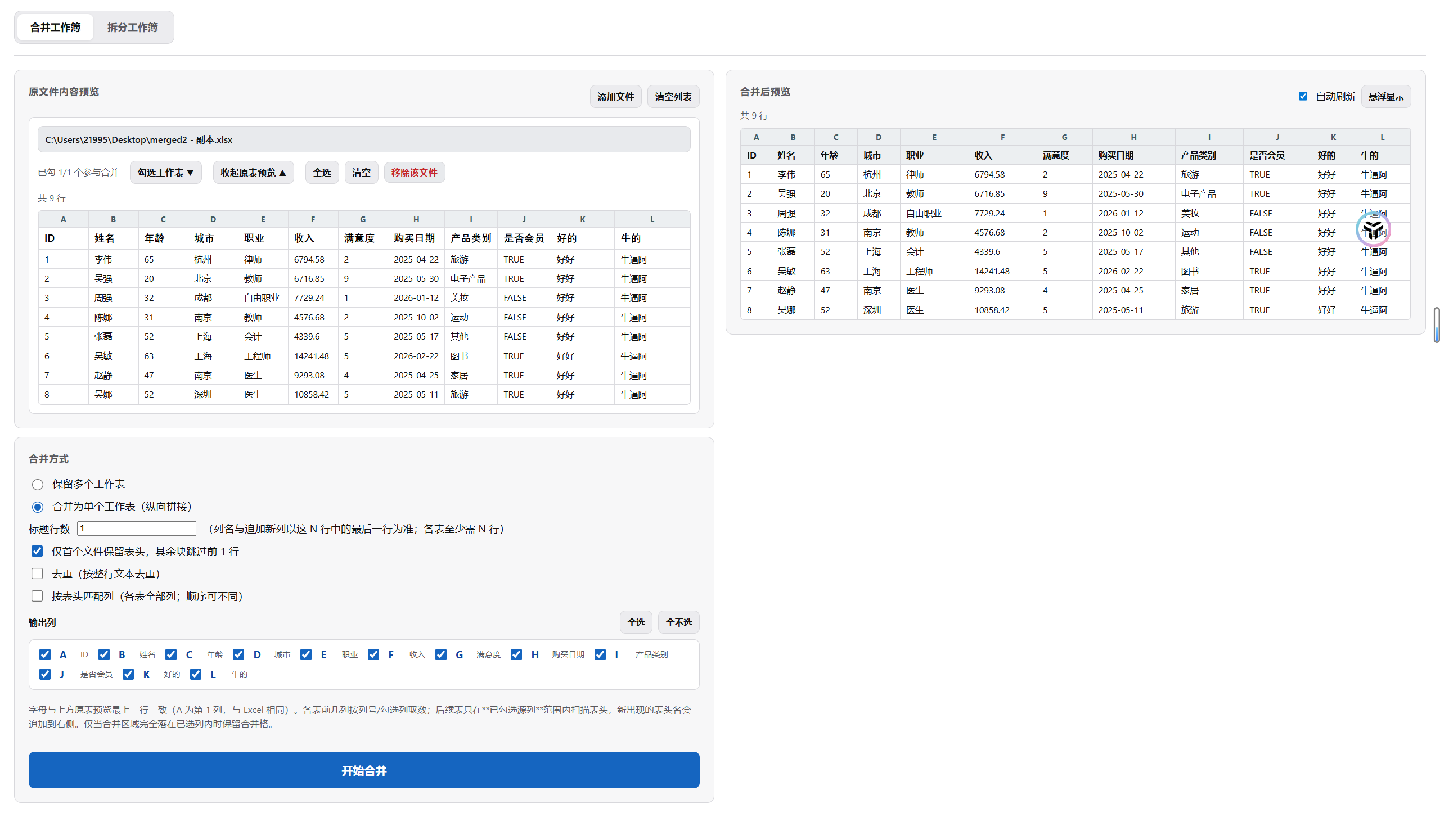This screenshot has width=1440, height=840.
Task: Uncheck 仅首个文件保留表头 option
Action: click(x=37, y=551)
